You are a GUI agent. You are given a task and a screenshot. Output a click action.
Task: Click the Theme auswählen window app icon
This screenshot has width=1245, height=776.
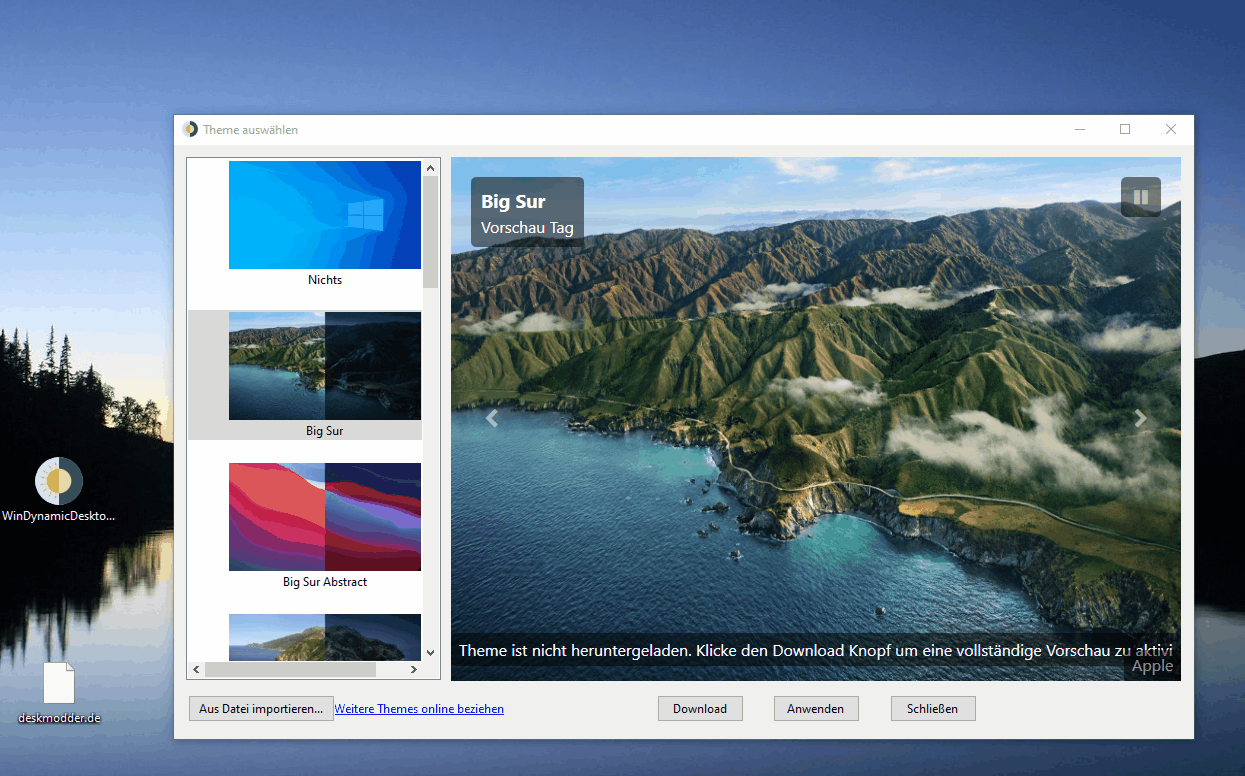[190, 130]
